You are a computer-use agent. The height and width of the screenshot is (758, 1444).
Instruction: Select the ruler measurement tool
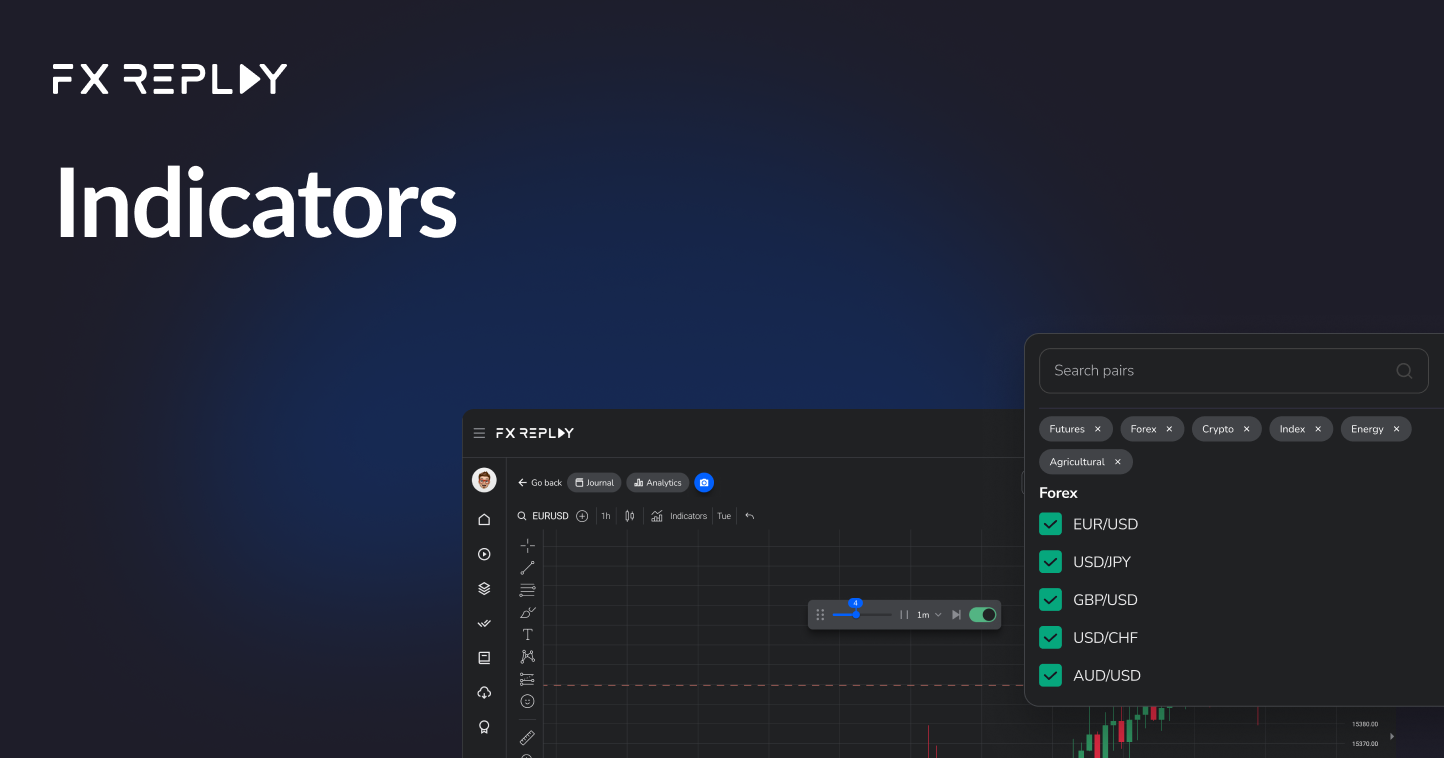tap(527, 738)
